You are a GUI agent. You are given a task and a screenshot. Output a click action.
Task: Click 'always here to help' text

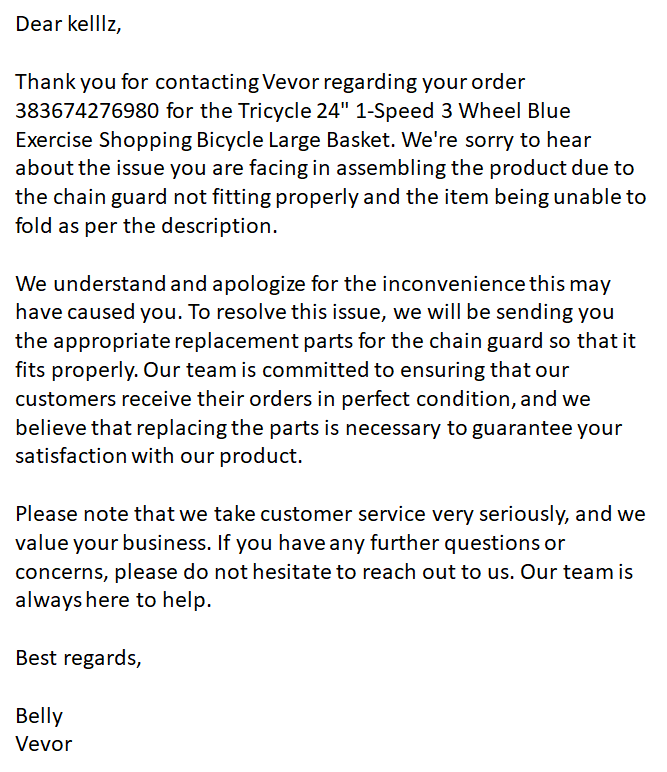(113, 601)
